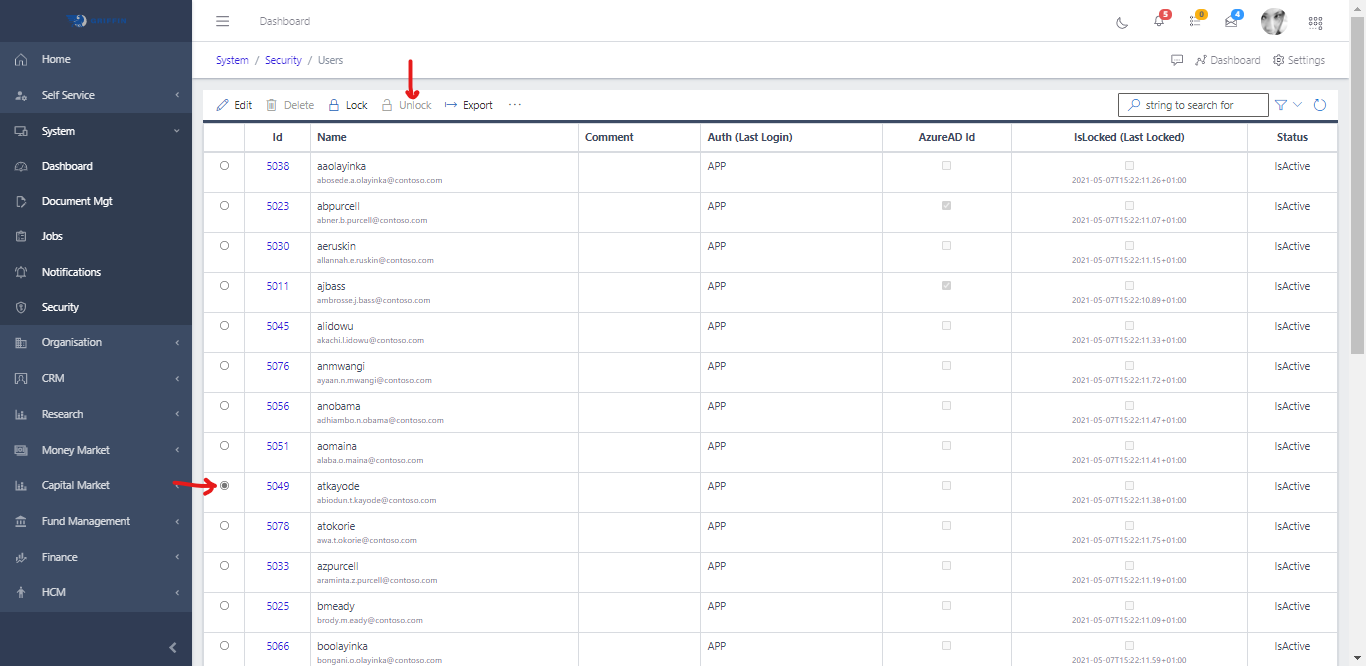
Task: Select radio button for user aaolayinka
Action: pos(224,166)
